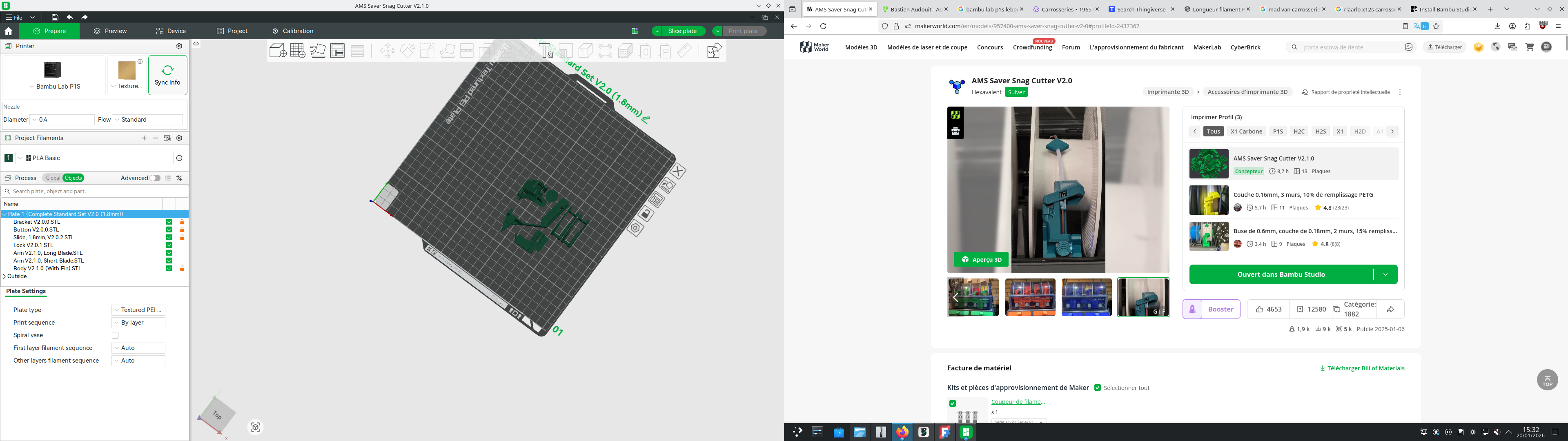Add a filament with plus icon

pyautogui.click(x=144, y=138)
